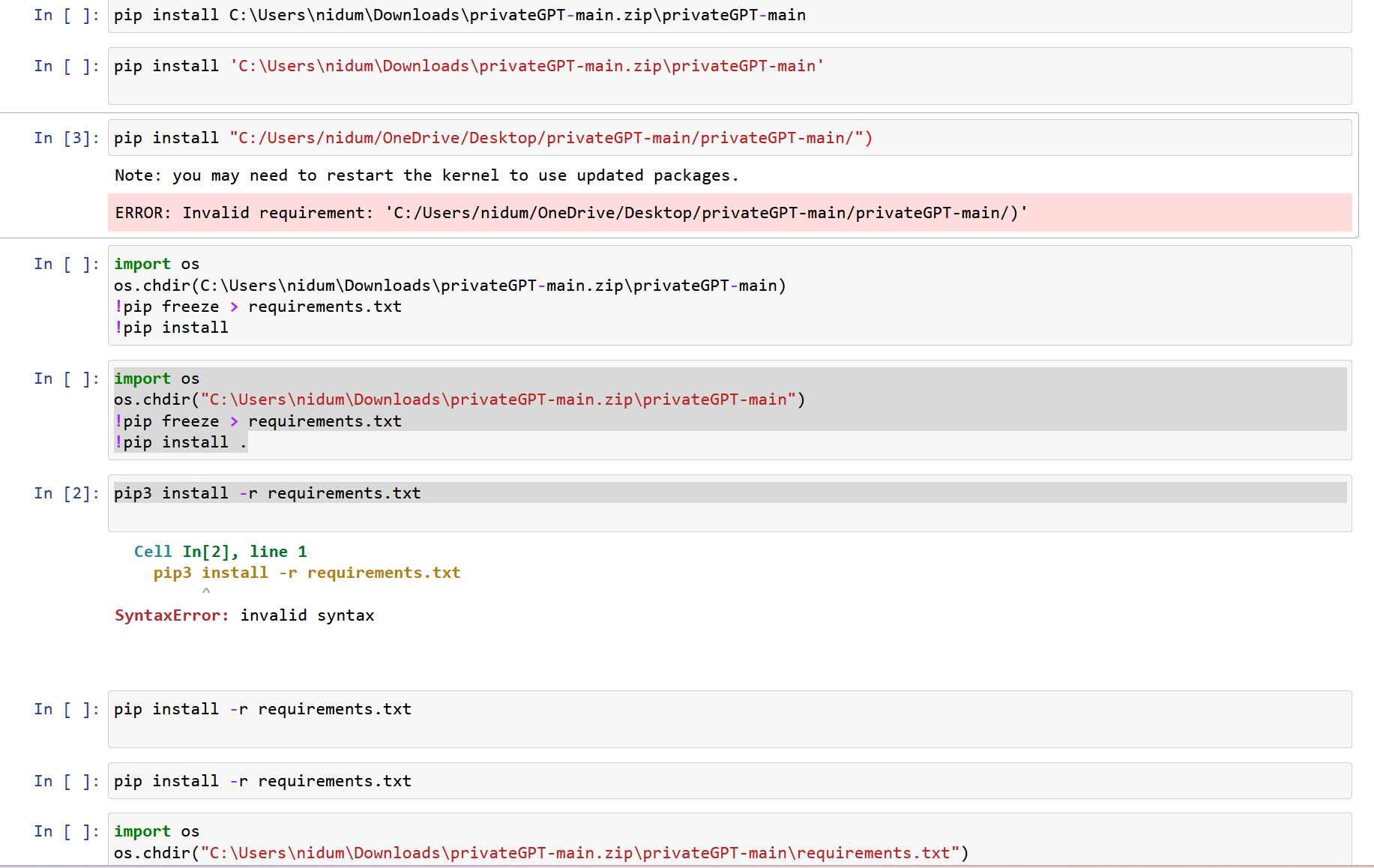Select the first pip install -r requirements.txt cell
Image resolution: width=1374 pixels, height=868 pixels.
point(262,708)
